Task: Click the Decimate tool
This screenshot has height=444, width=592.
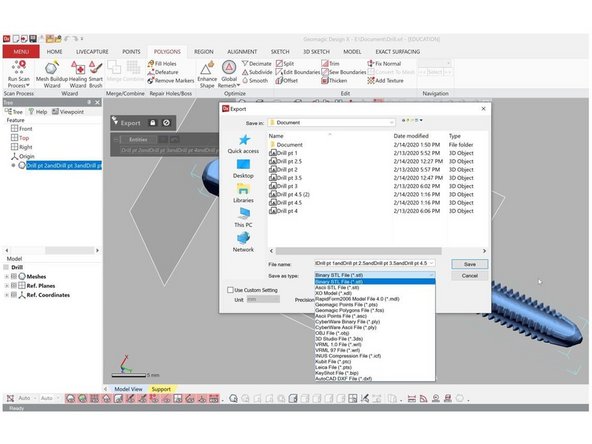Action: coord(257,63)
